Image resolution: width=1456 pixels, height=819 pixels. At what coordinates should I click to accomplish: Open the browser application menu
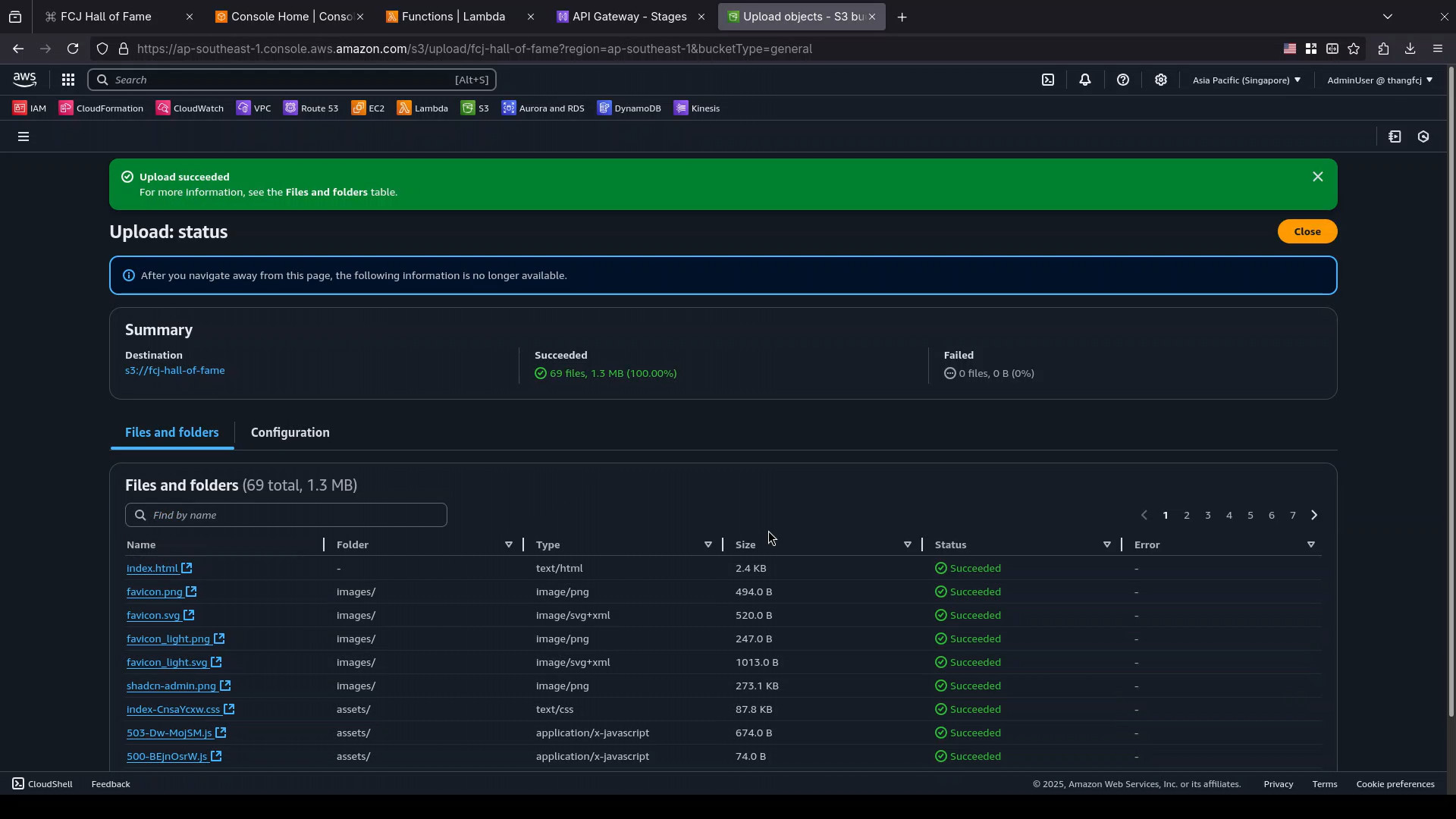1438,49
